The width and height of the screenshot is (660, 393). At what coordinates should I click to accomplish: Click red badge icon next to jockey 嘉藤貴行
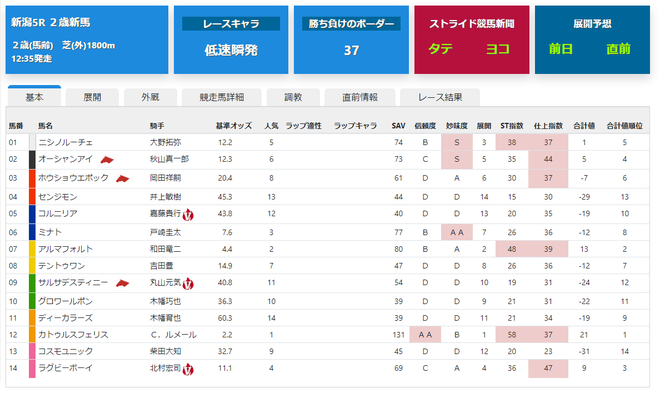tap(188, 215)
